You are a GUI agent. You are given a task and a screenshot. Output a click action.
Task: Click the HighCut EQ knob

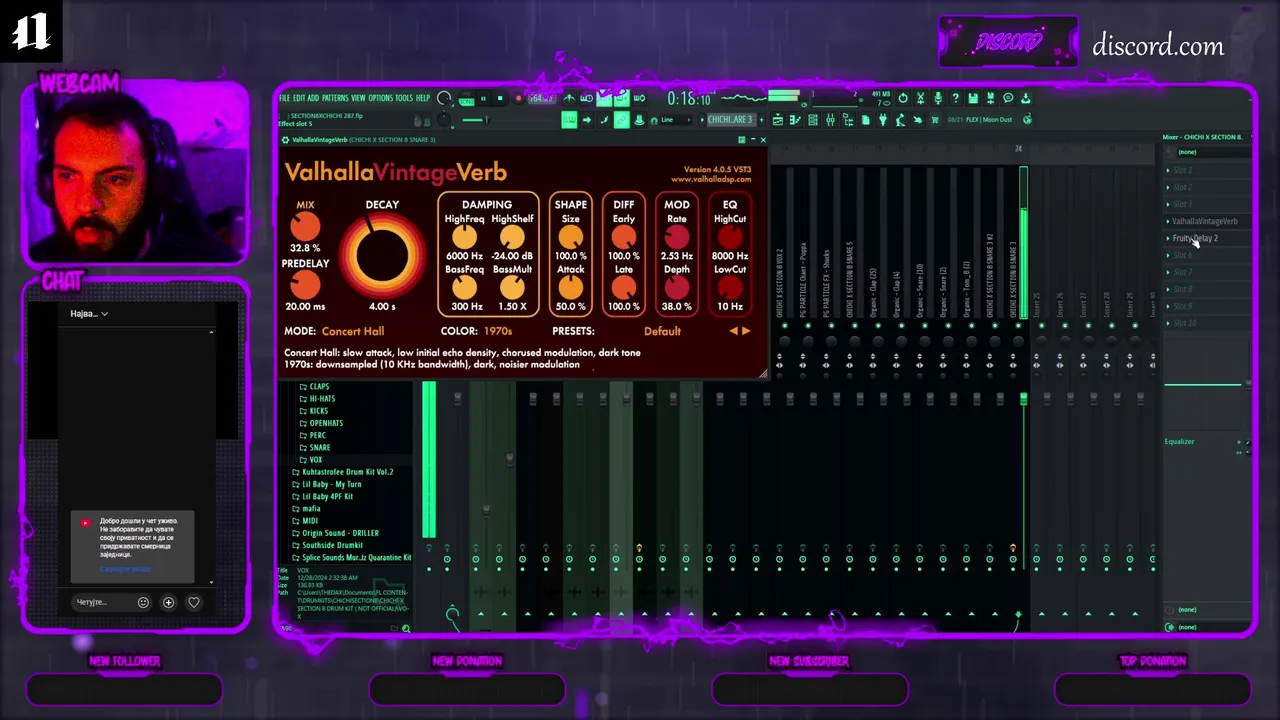(x=730, y=237)
